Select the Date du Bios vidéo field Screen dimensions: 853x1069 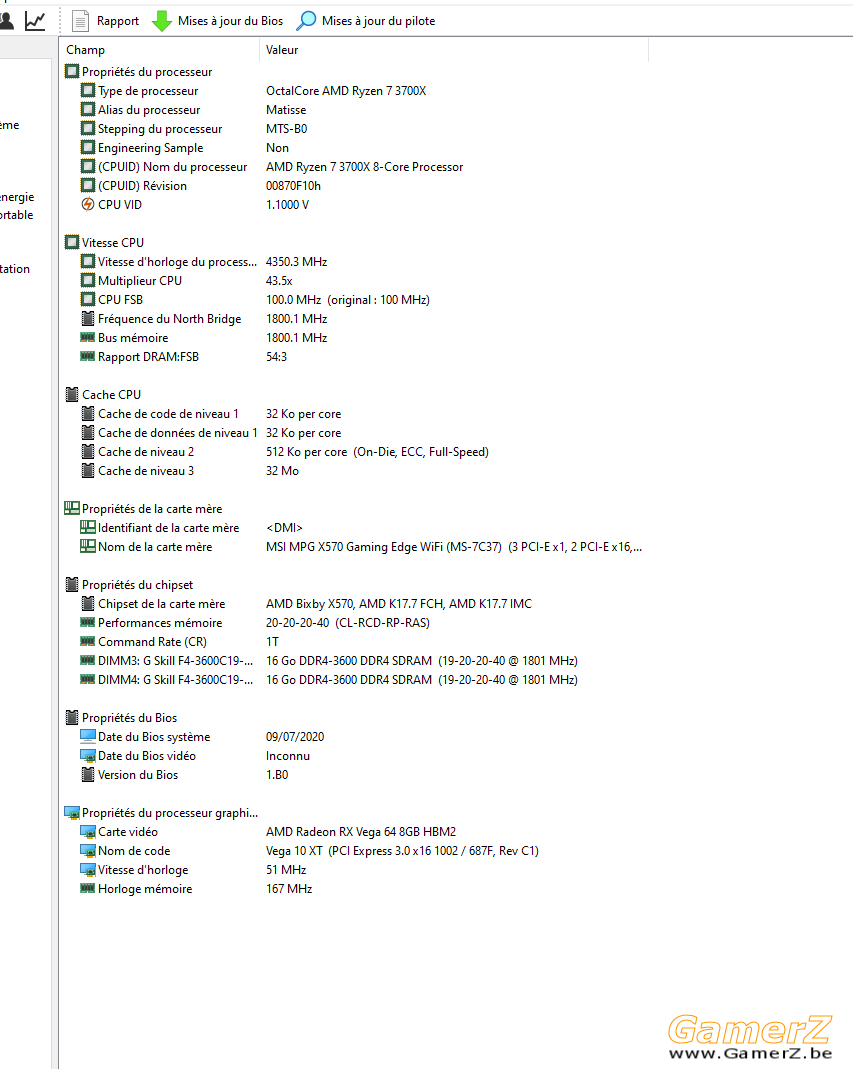coord(147,756)
